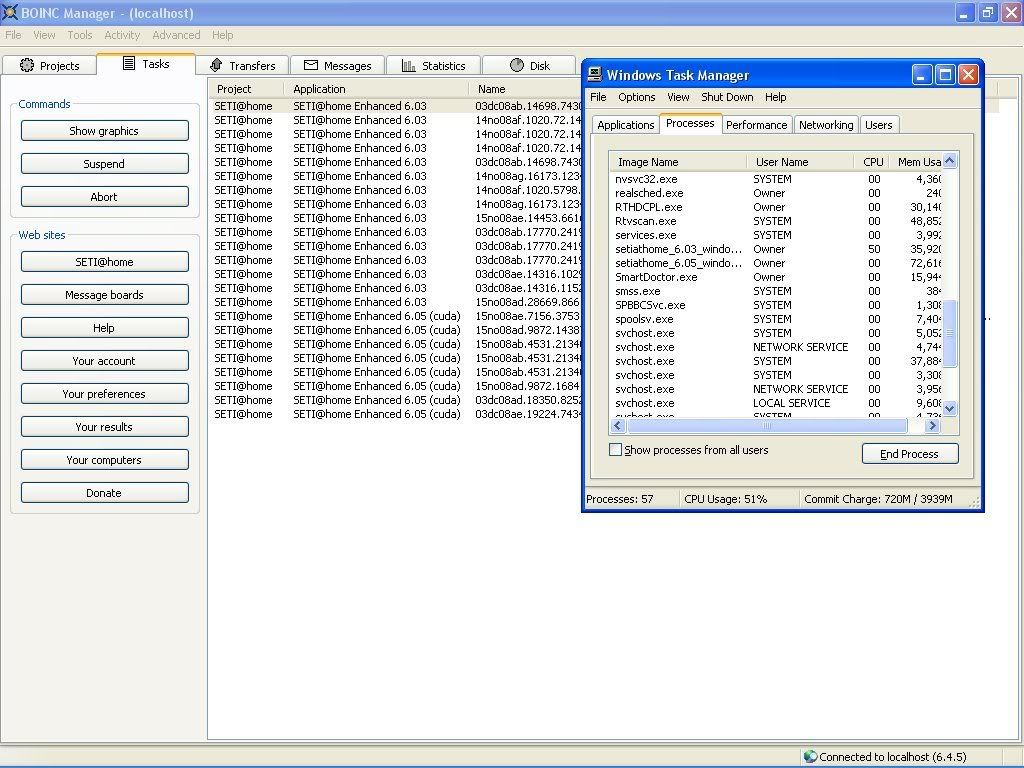The width and height of the screenshot is (1024, 768).
Task: Select setiathome_6.03 process row
Action: tap(776, 249)
